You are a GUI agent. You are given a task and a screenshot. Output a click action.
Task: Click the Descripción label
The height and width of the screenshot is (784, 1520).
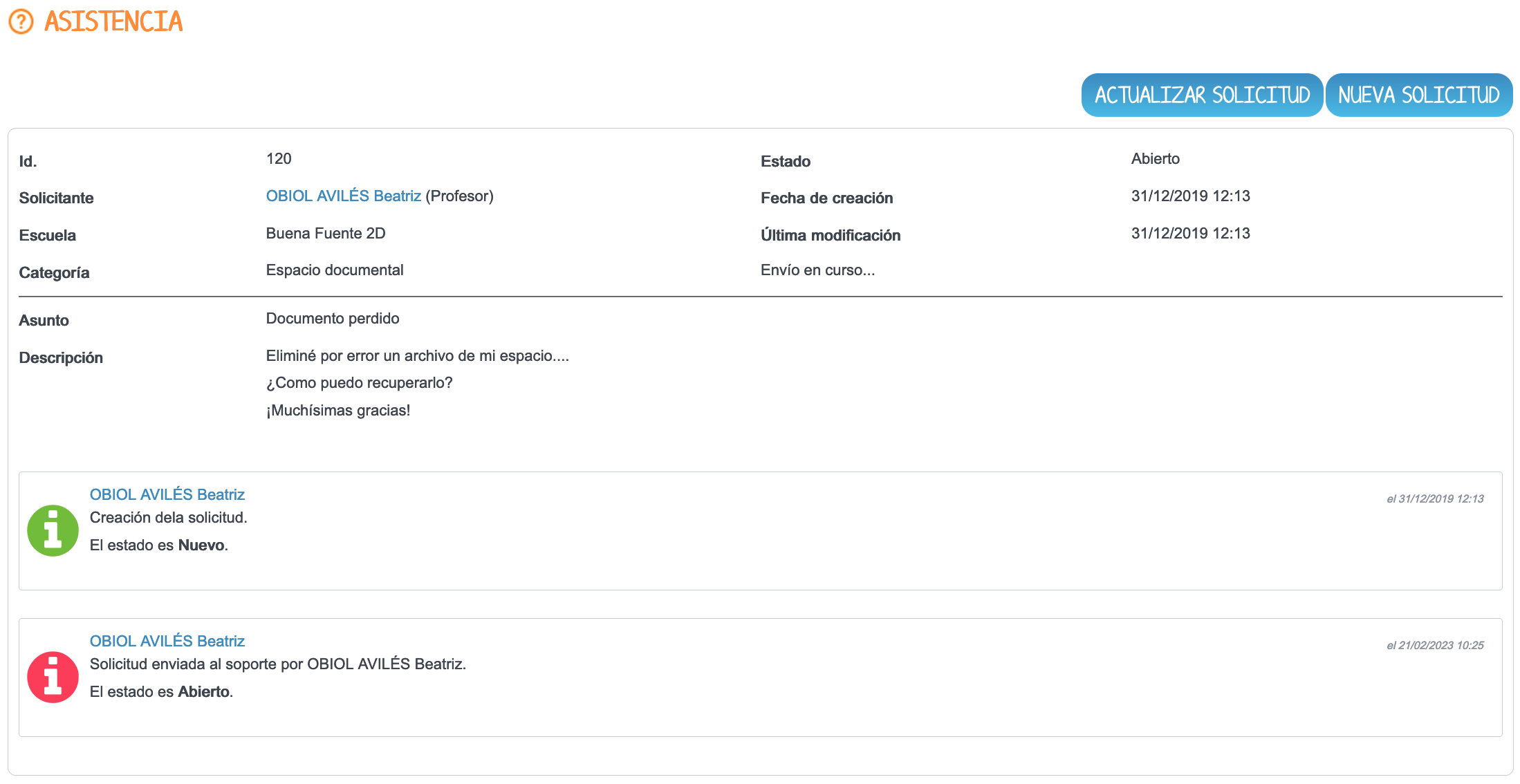point(61,358)
